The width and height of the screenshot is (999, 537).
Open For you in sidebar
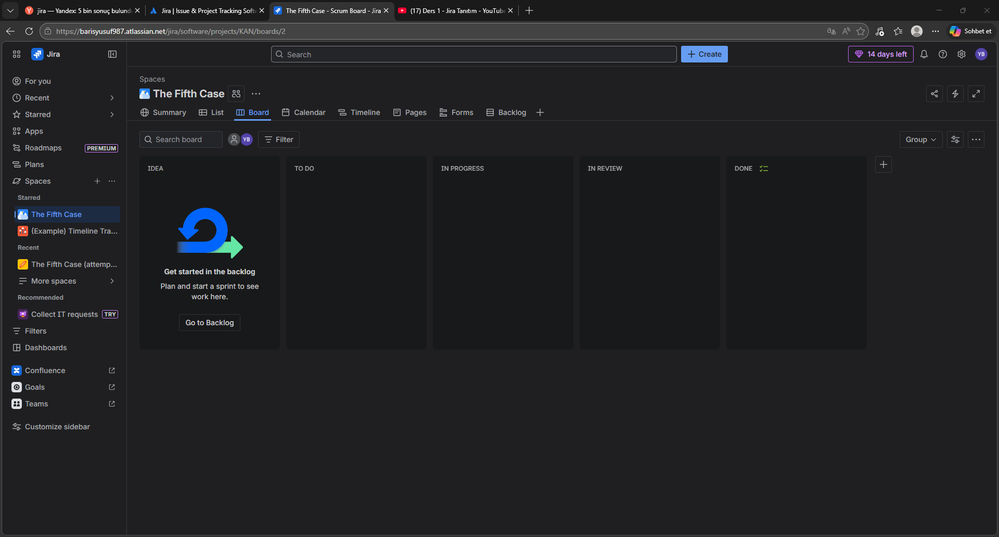click(x=64, y=81)
